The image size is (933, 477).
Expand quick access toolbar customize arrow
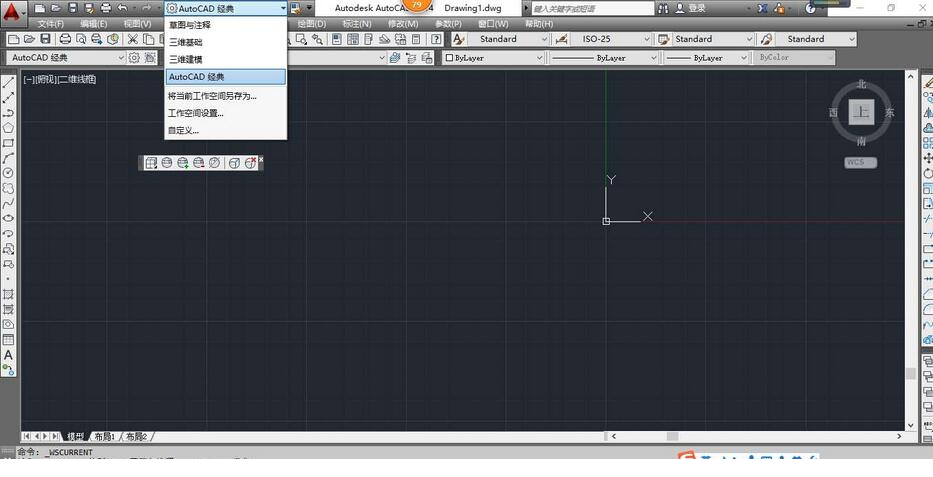pyautogui.click(x=309, y=8)
